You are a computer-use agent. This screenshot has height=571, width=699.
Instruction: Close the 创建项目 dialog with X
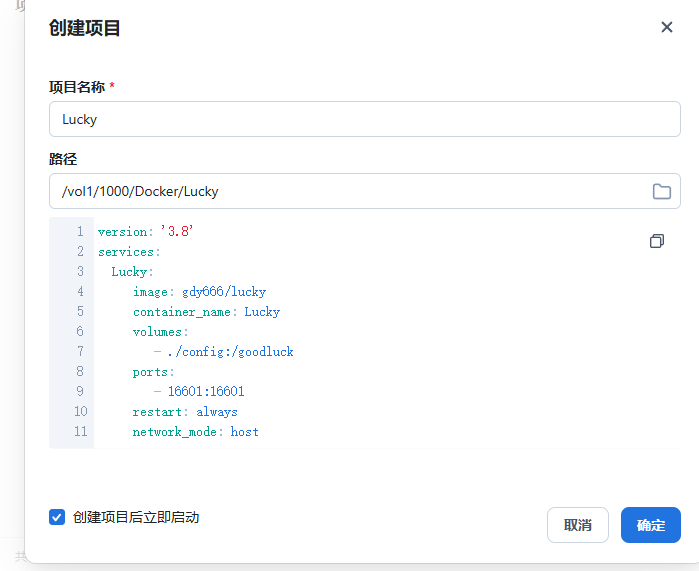667,27
